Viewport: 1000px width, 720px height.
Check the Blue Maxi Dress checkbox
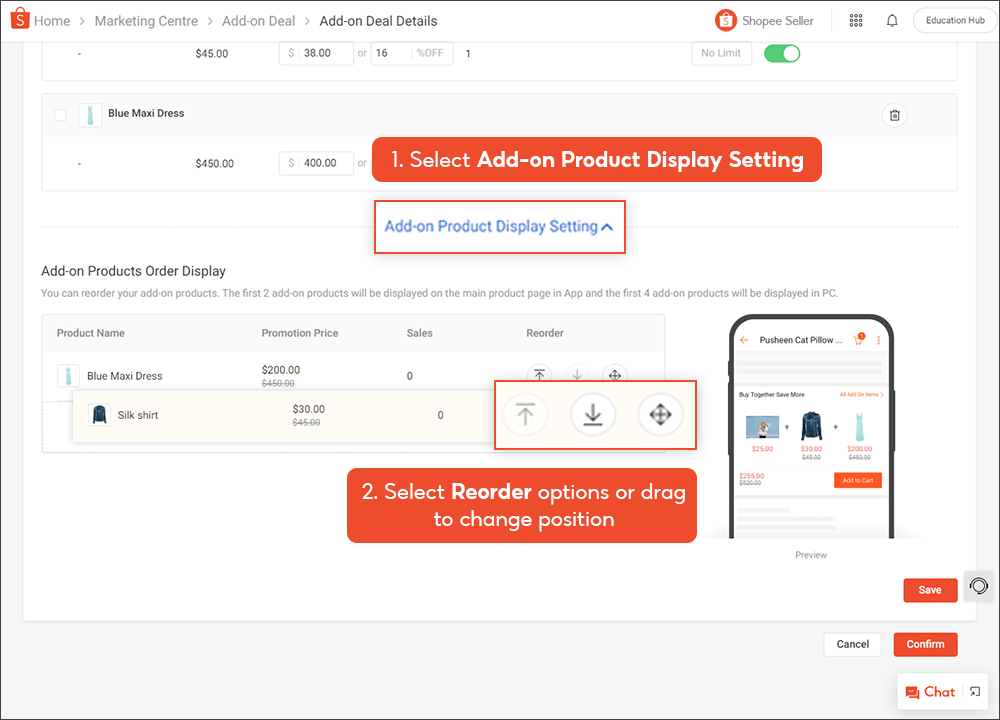[x=60, y=114]
